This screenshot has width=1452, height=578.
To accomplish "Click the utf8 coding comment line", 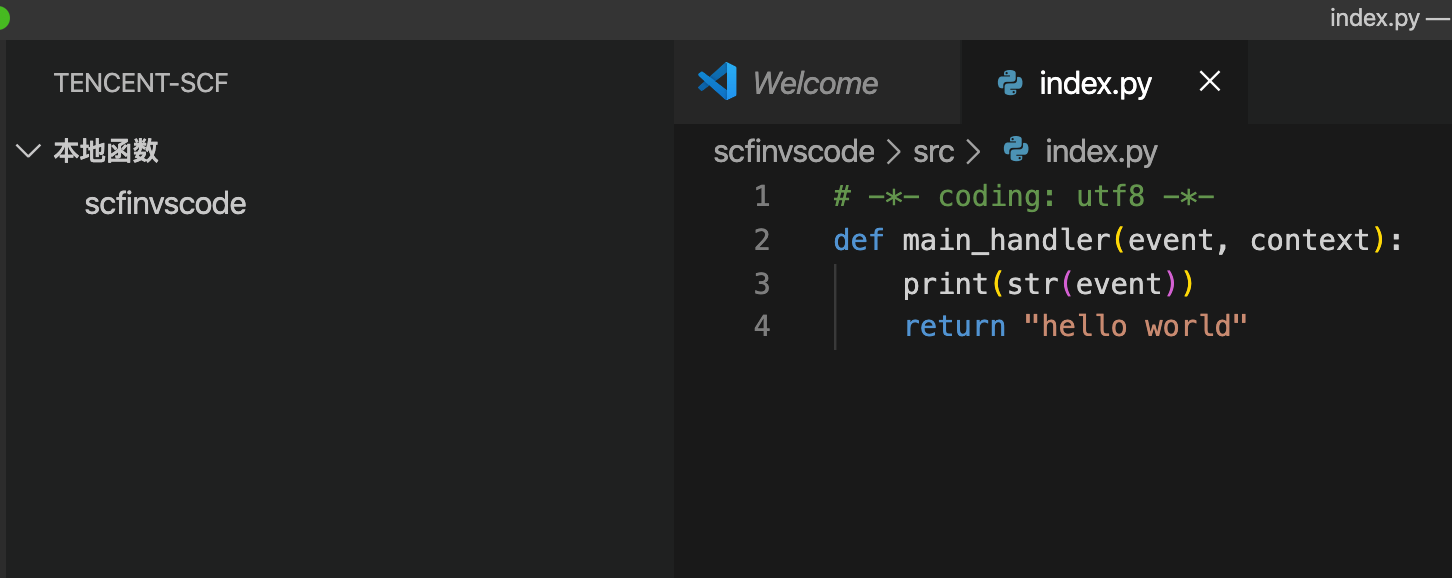I will (1023, 196).
